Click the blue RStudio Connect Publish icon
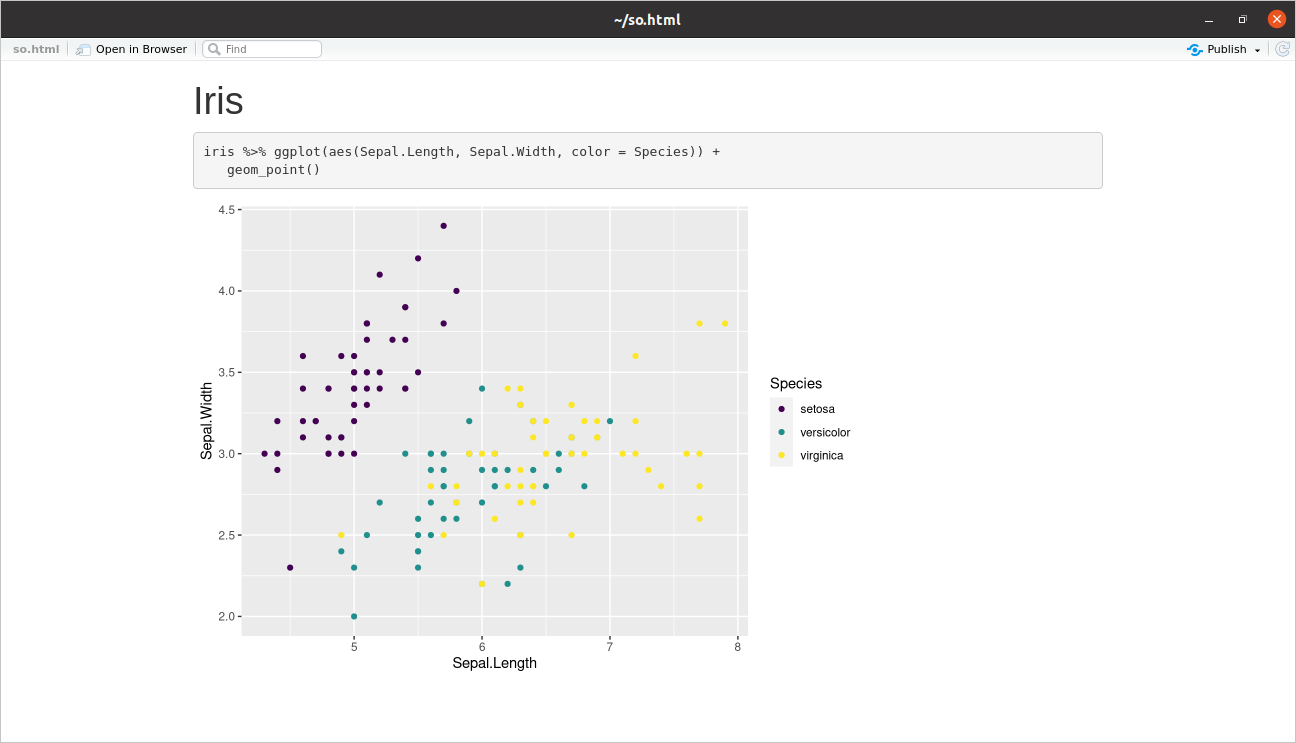1296x743 pixels. pos(1192,48)
